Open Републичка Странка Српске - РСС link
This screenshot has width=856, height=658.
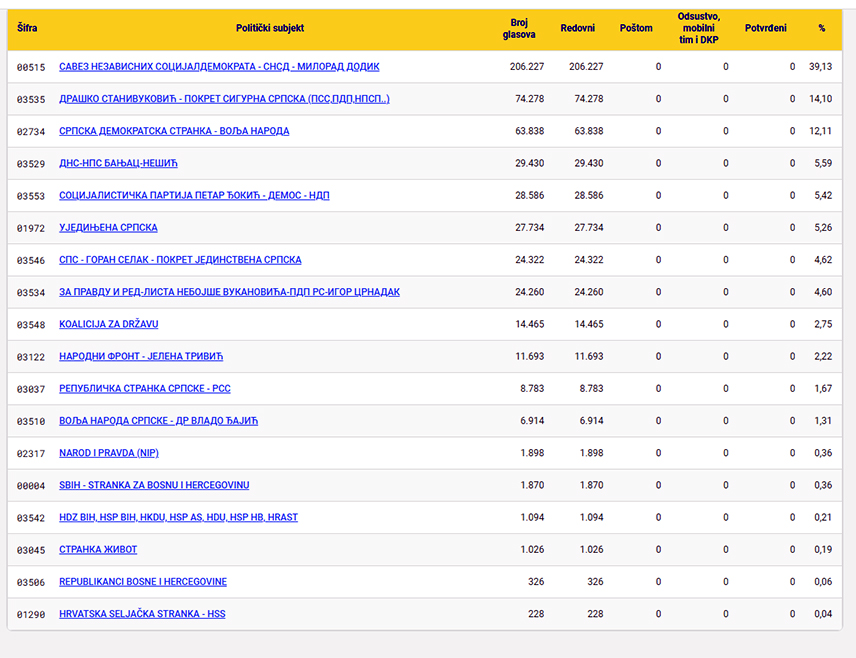pyautogui.click(x=145, y=389)
